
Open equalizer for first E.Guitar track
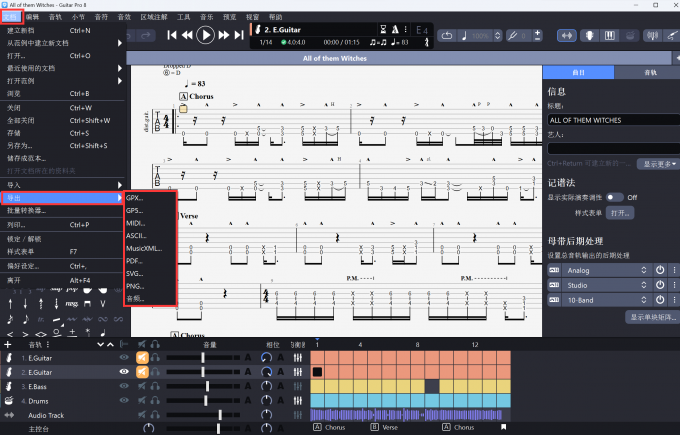[x=297, y=357]
